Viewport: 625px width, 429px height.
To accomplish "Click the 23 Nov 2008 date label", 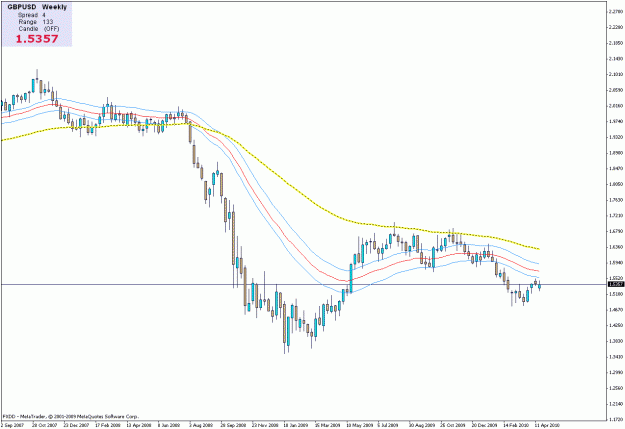I will pyautogui.click(x=265, y=425).
